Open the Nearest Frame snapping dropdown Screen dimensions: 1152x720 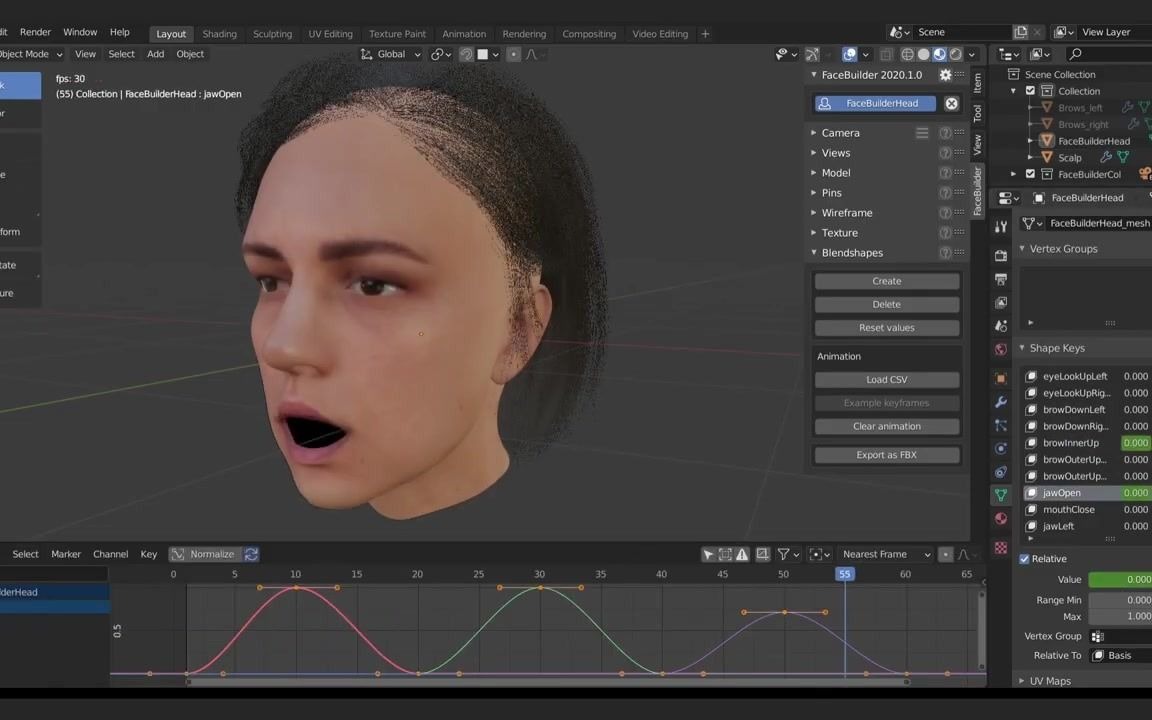click(885, 554)
